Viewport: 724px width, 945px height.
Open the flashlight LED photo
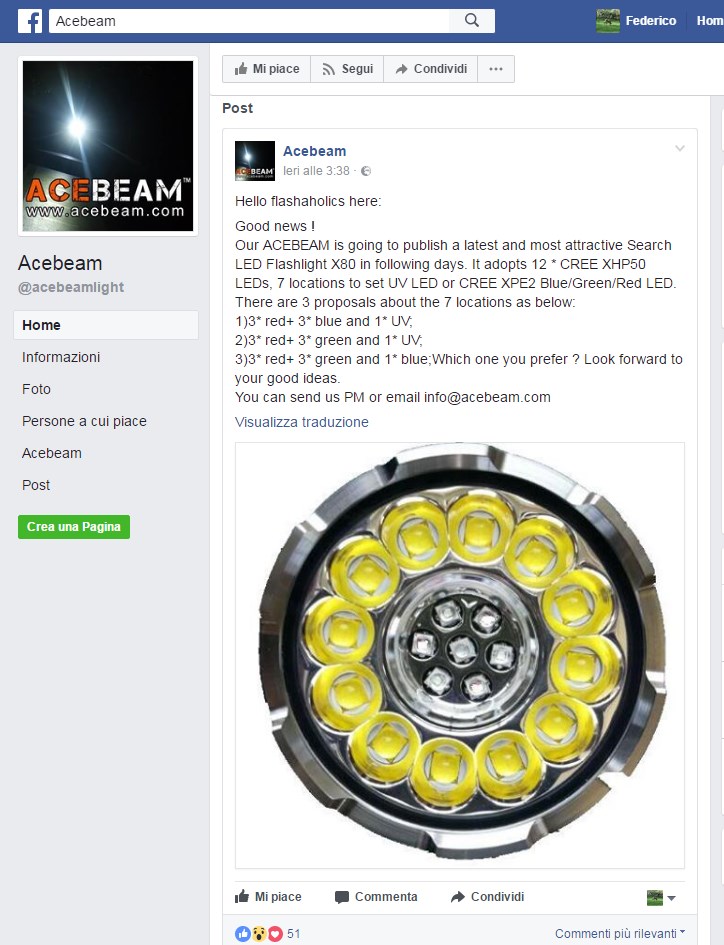pyautogui.click(x=460, y=656)
